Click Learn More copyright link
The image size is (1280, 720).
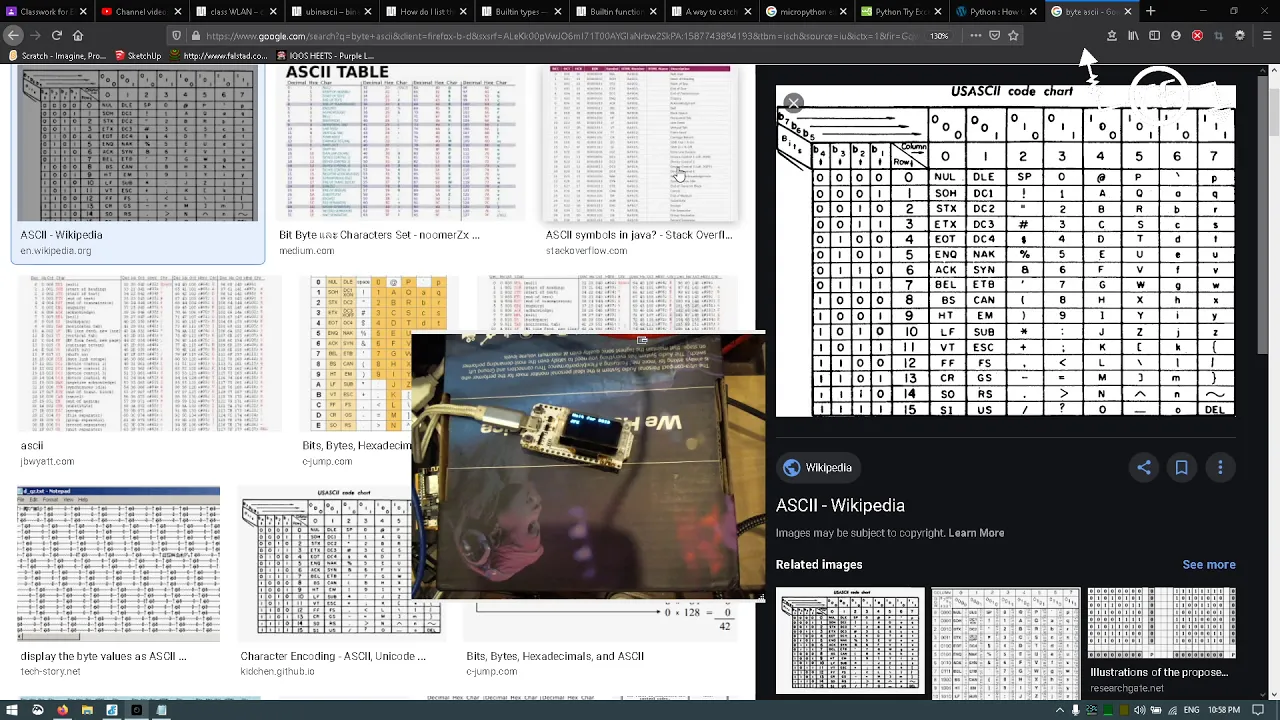976,533
